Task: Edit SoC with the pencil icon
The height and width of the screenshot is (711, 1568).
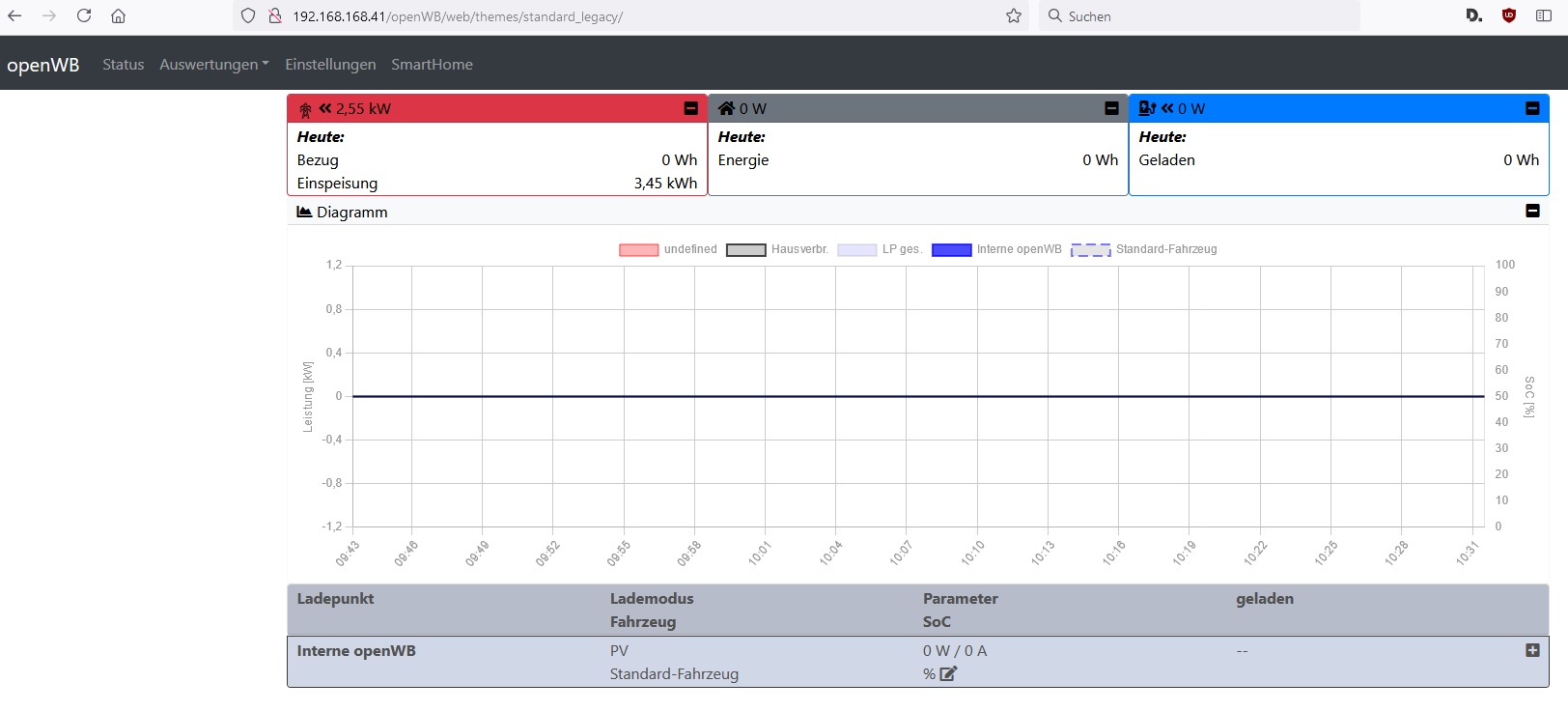Action: tap(948, 673)
